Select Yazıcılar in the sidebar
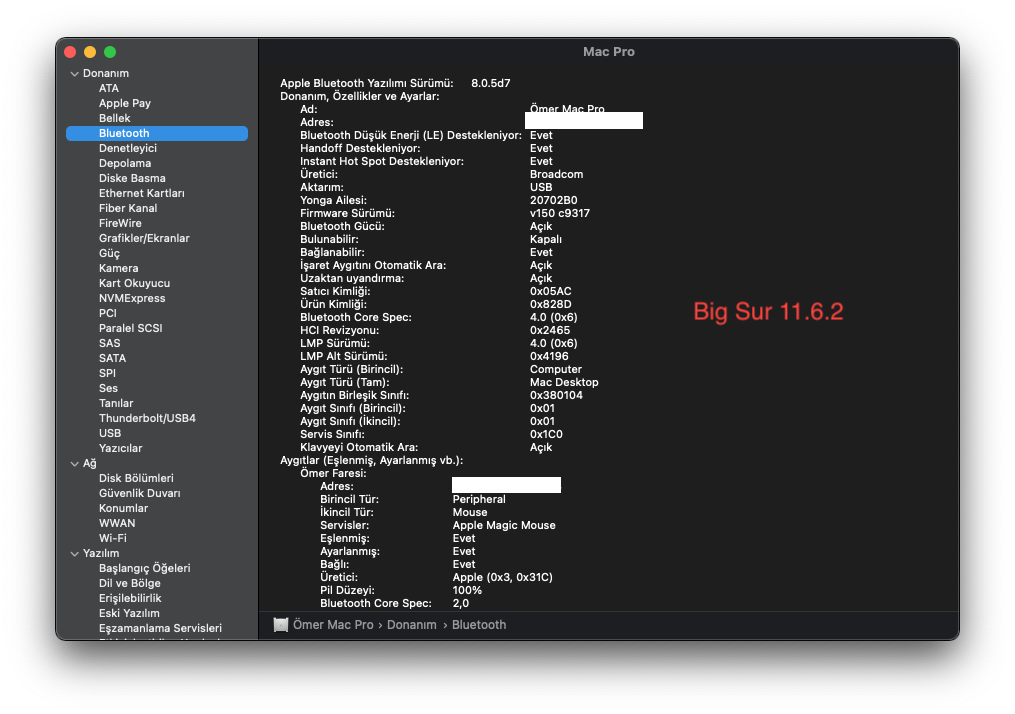Viewport: 1015px width, 714px height. 120,448
